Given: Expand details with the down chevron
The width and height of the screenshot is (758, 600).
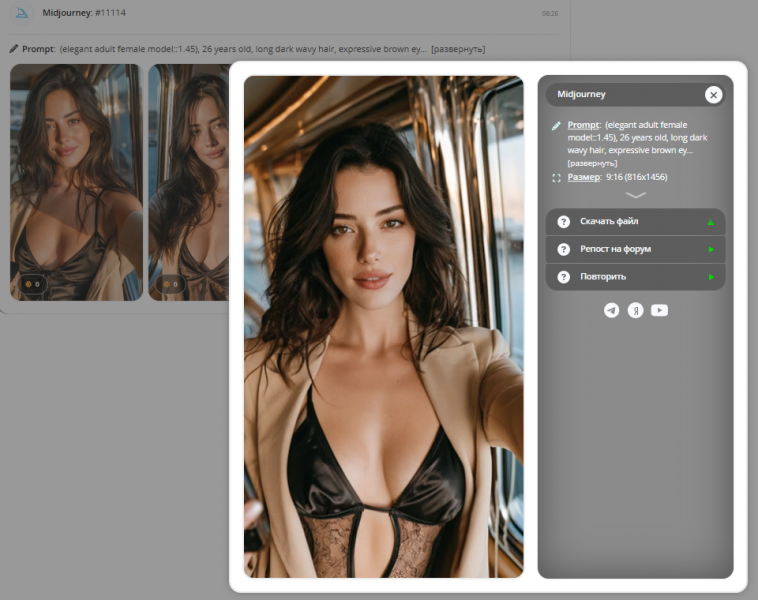Looking at the screenshot, I should coord(636,195).
